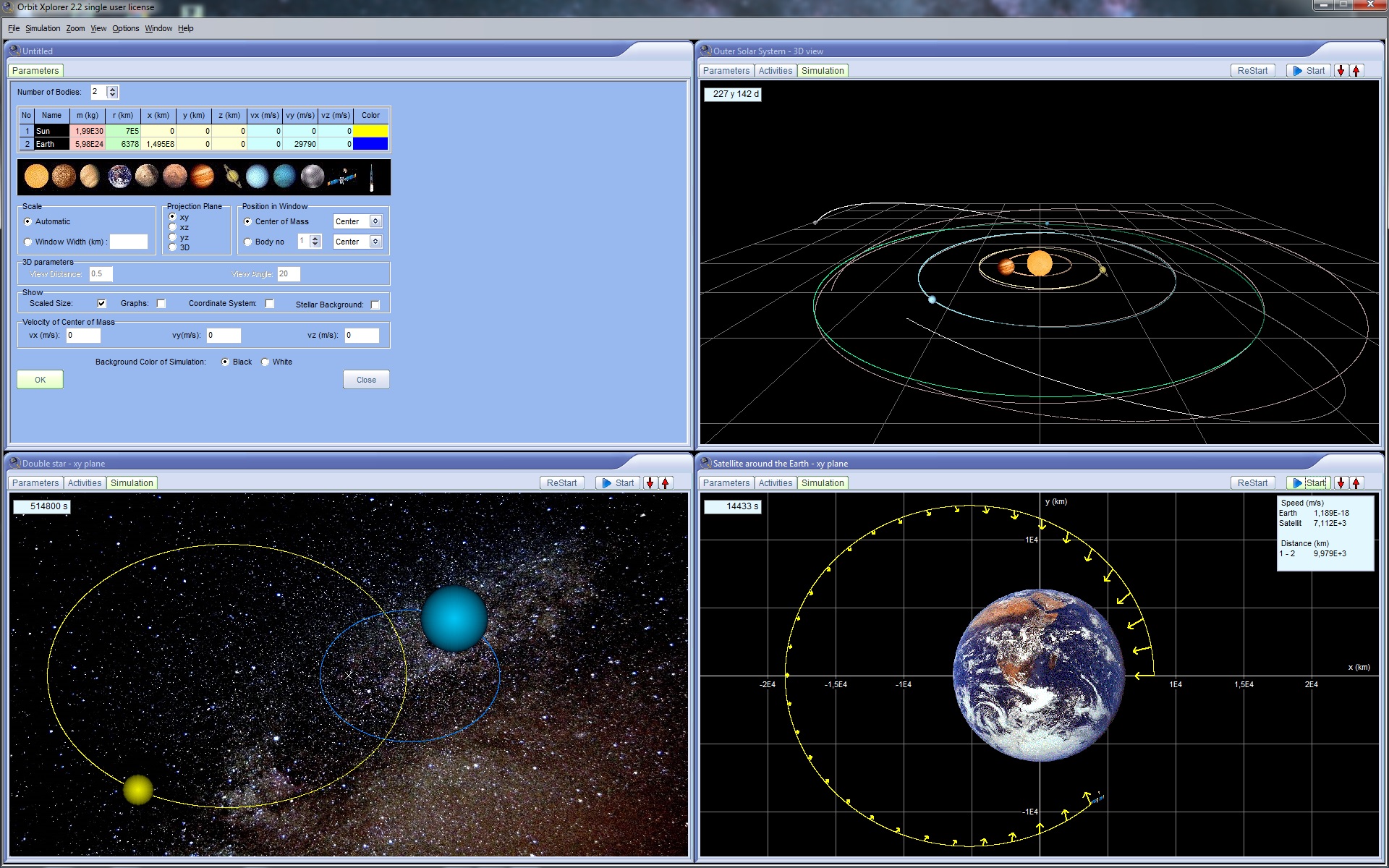Speed up the Satellite around the Earth simulation
Image resolution: width=1389 pixels, height=868 pixels.
pos(1357,482)
